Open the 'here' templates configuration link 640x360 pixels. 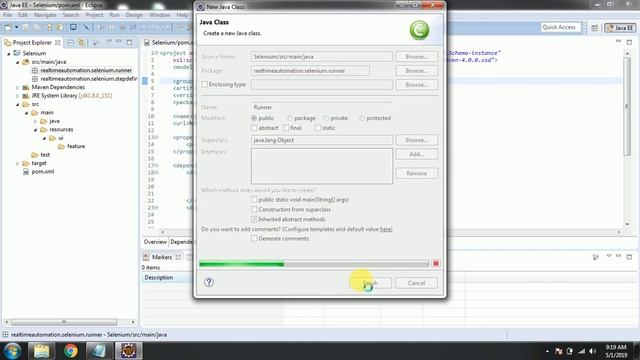(385, 229)
